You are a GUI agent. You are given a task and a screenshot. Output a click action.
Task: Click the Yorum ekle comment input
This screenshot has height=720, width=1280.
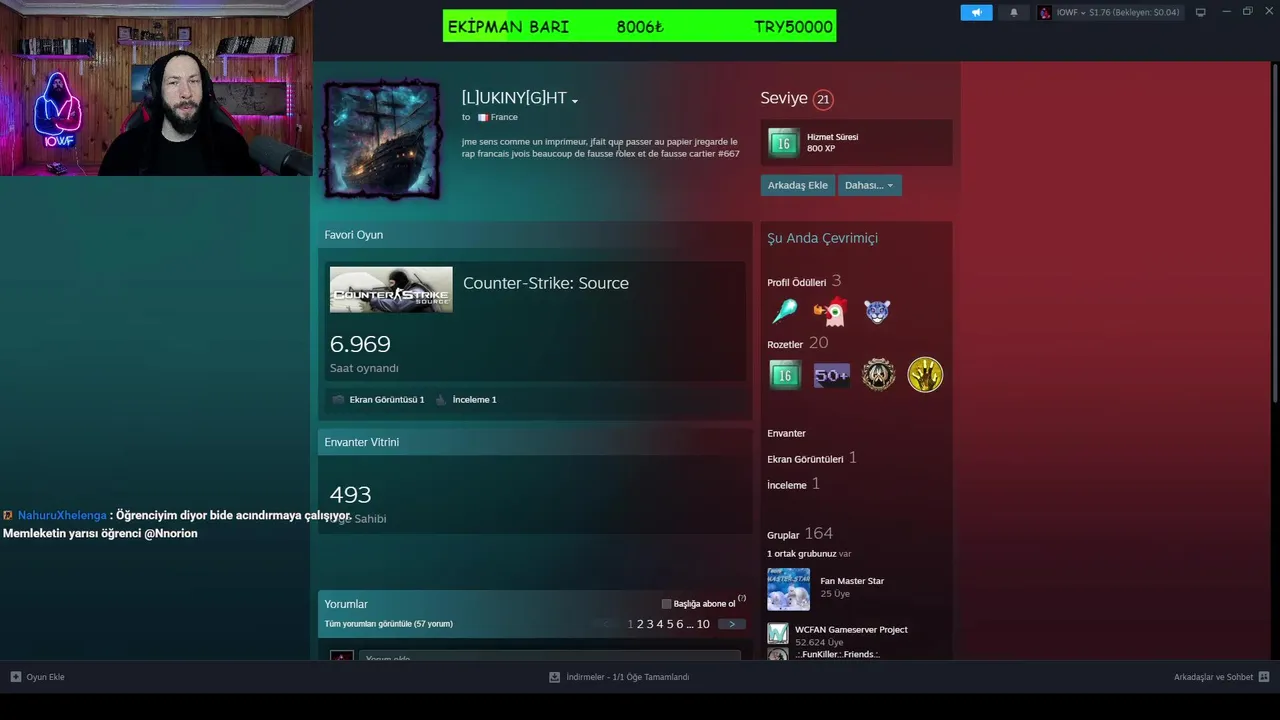pos(550,657)
